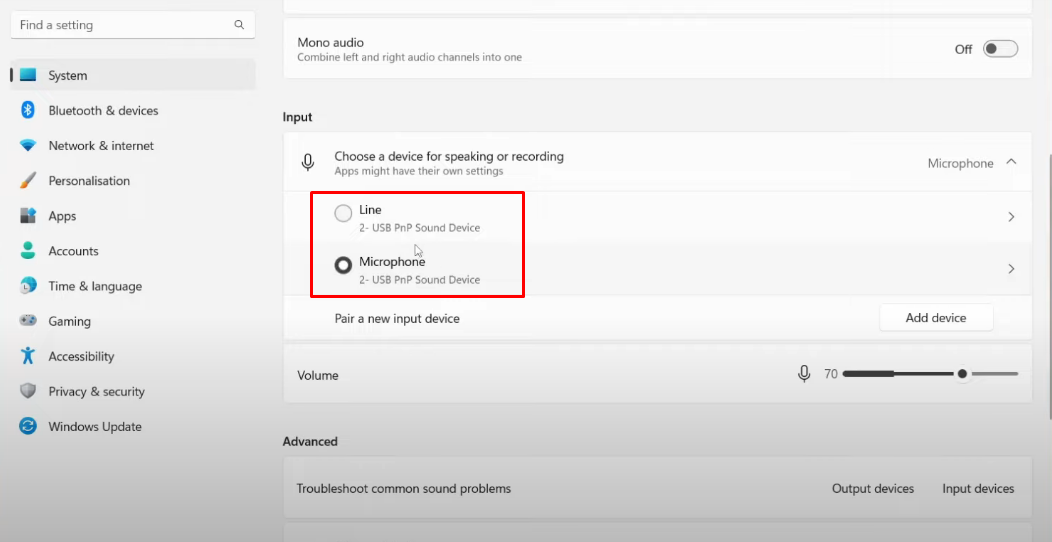Open the Network & internet Wi-Fi icon
This screenshot has width=1052, height=542.
(x=28, y=146)
